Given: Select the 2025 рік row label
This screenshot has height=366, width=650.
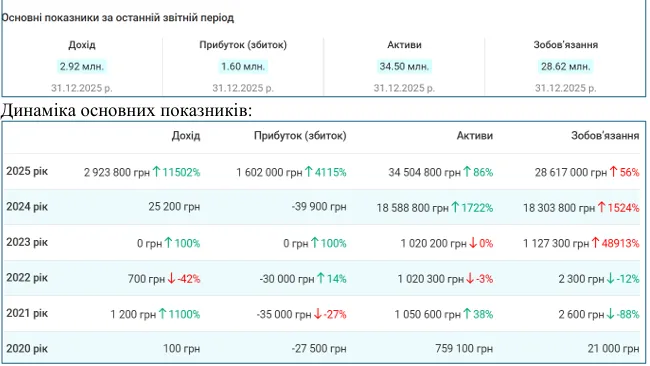Looking at the screenshot, I should [27, 171].
